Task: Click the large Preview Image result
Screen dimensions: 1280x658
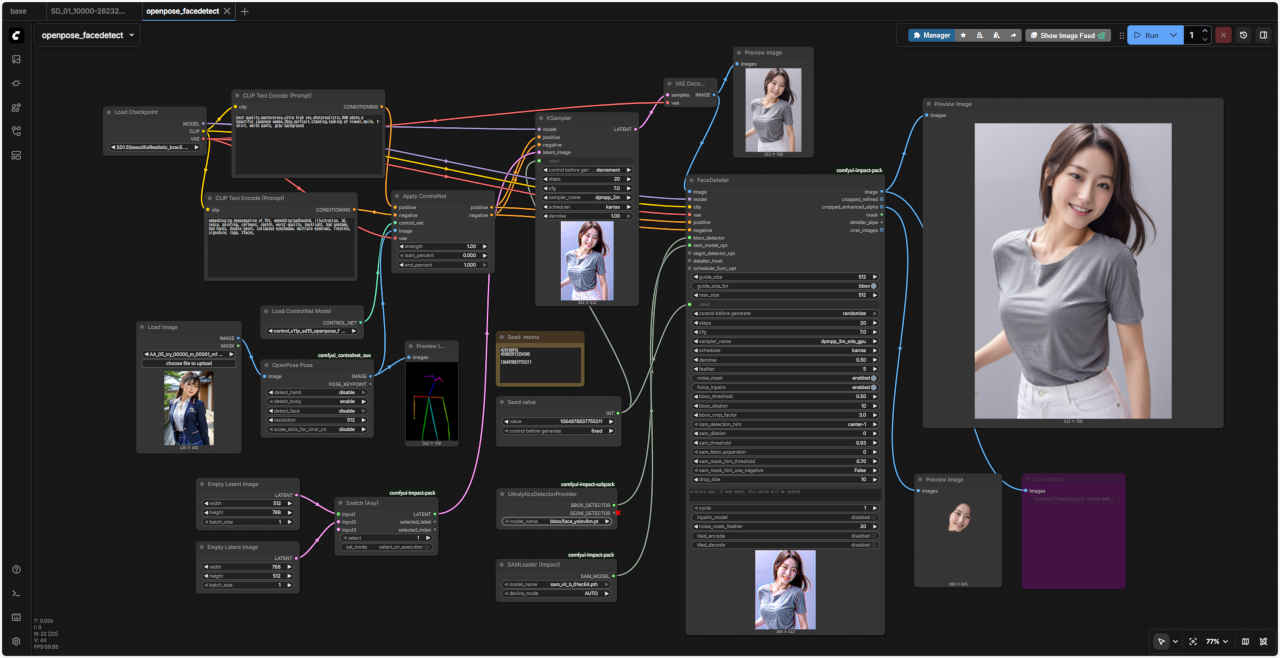Action: [1072, 270]
